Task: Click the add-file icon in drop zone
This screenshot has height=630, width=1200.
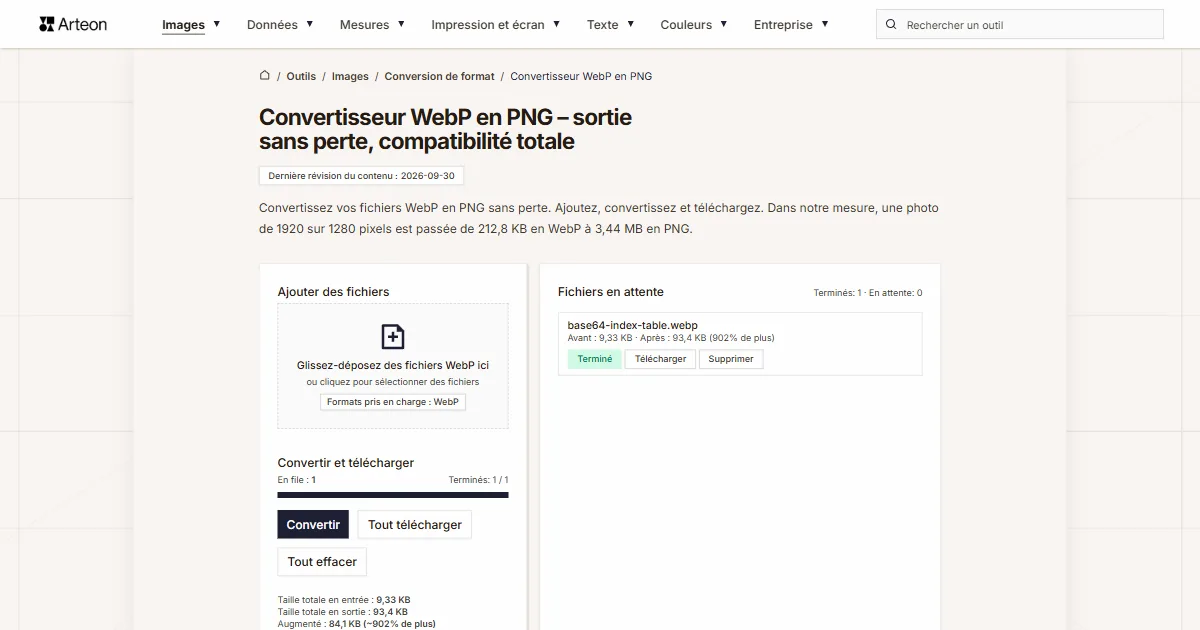Action: 393,336
